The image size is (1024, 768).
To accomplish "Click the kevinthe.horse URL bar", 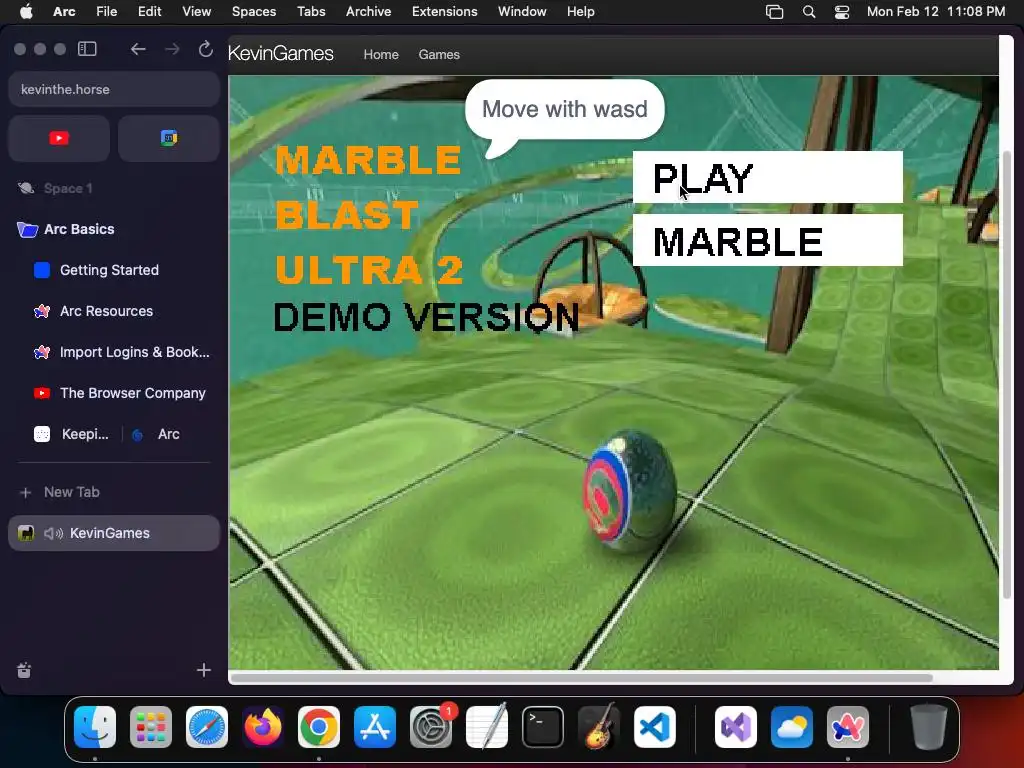I will [114, 89].
